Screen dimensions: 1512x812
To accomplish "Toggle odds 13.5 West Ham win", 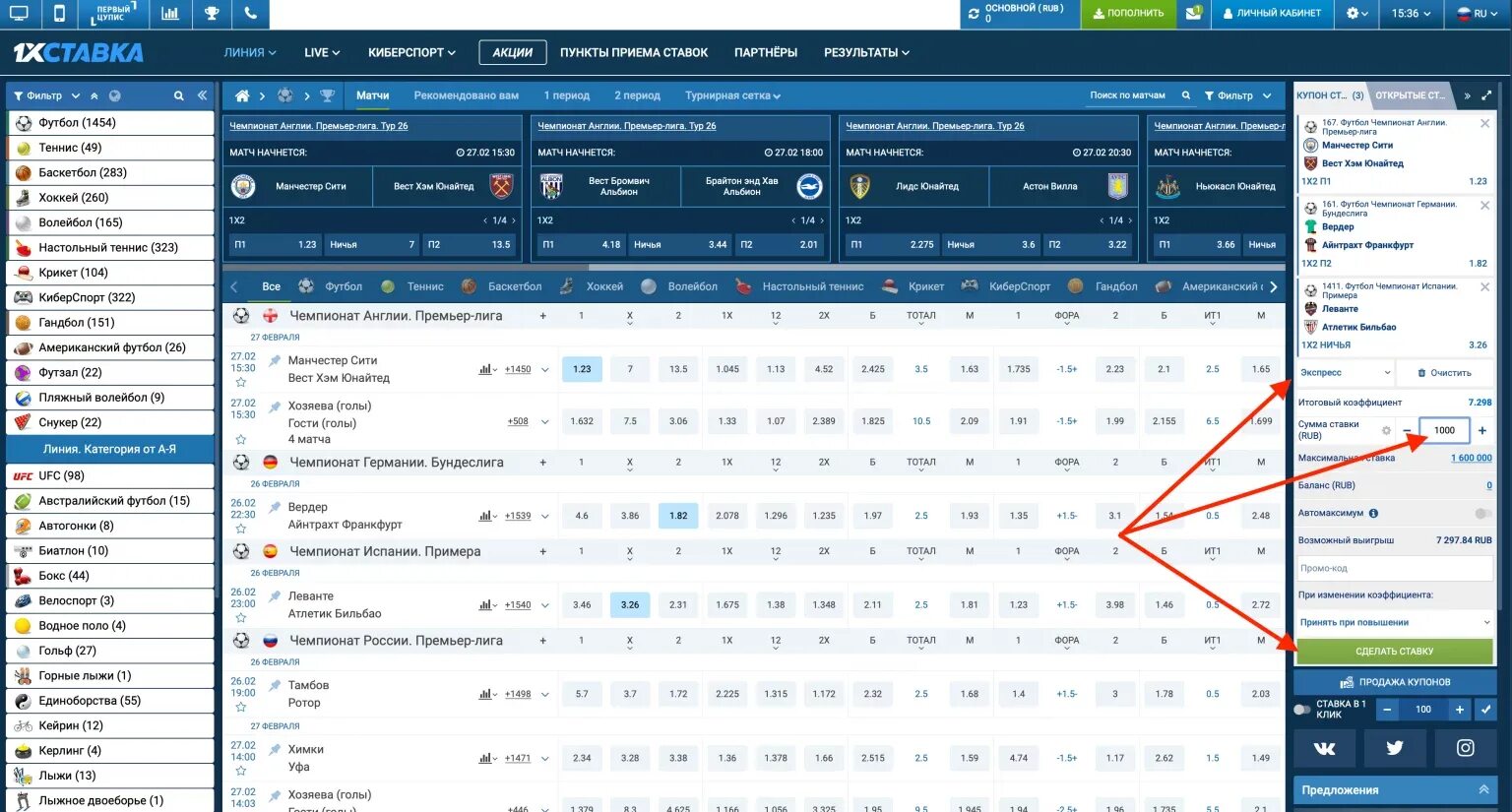I will coord(678,369).
